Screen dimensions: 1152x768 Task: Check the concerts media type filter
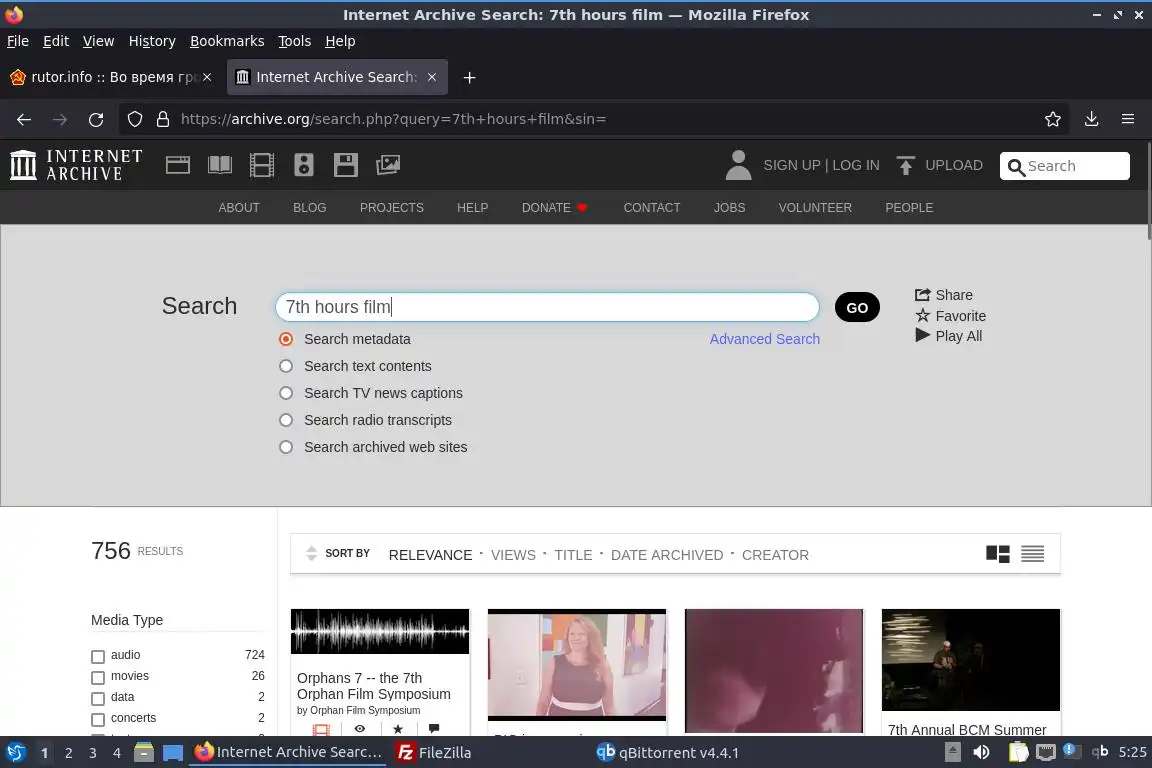[98, 719]
